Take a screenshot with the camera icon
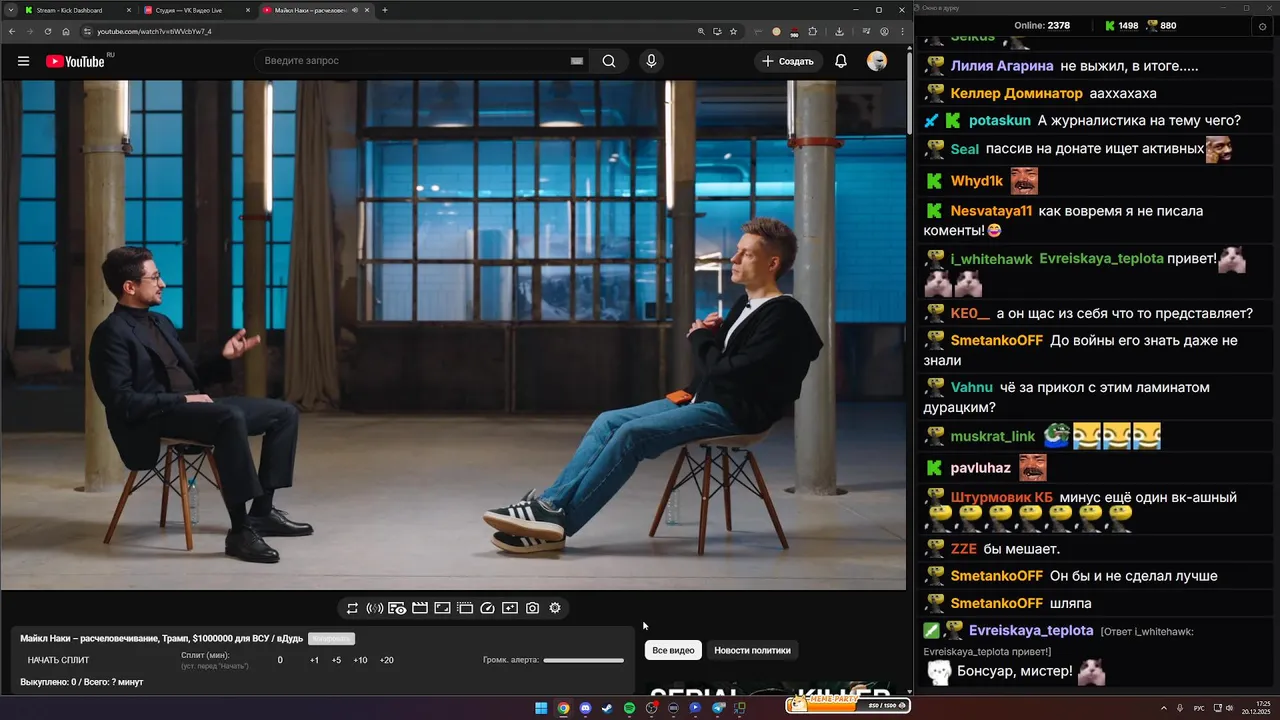This screenshot has height=720, width=1280. (x=532, y=608)
